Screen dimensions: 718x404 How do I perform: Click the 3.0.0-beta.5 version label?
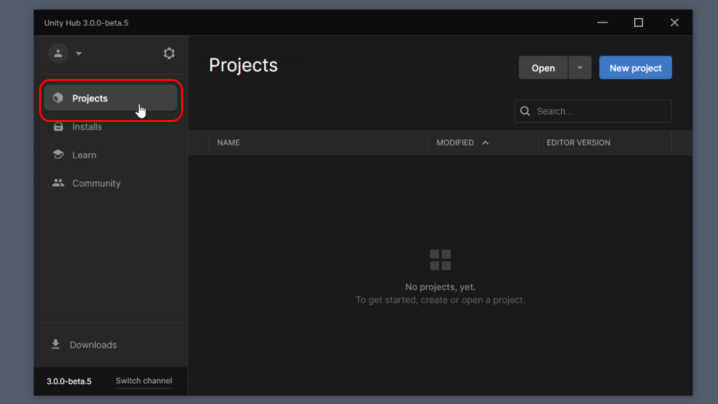coord(69,381)
